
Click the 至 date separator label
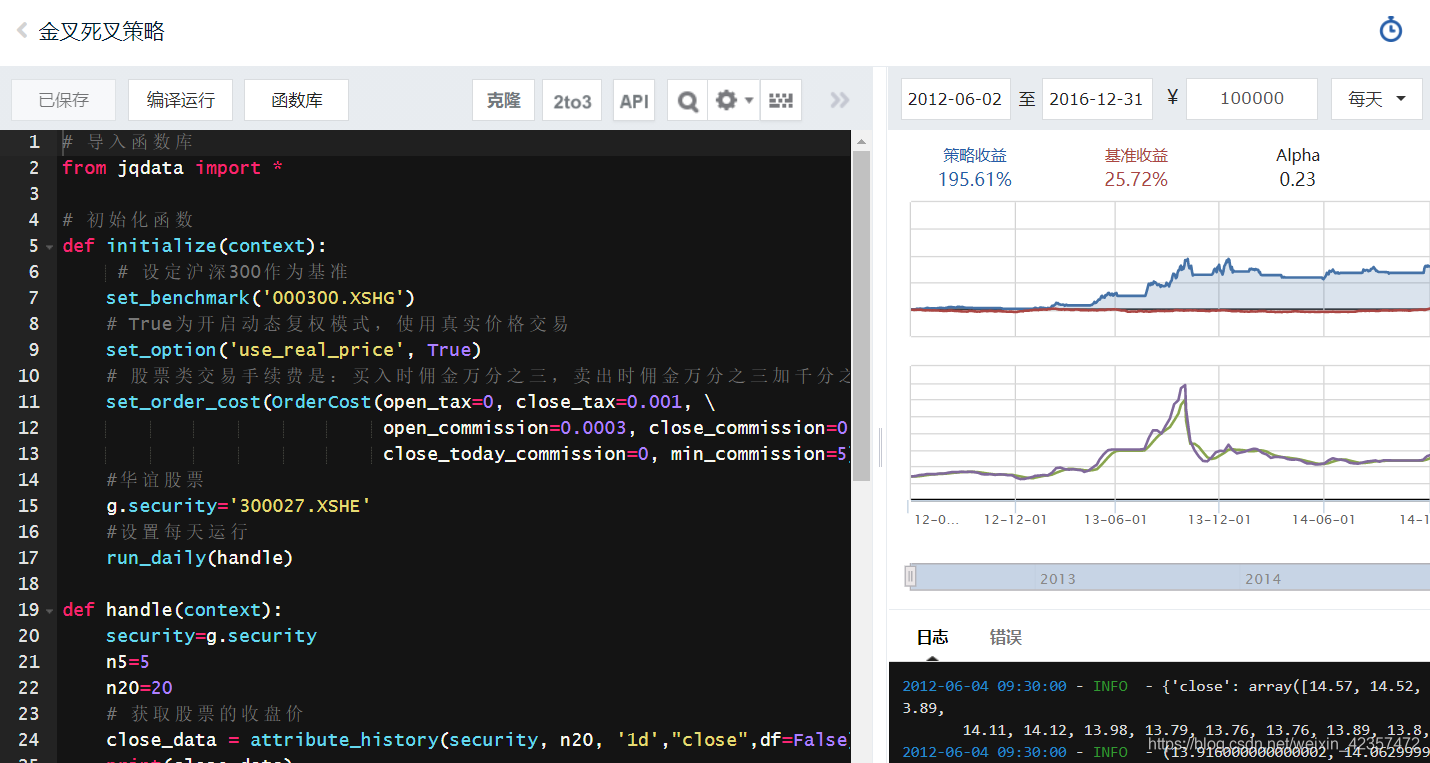click(1027, 99)
